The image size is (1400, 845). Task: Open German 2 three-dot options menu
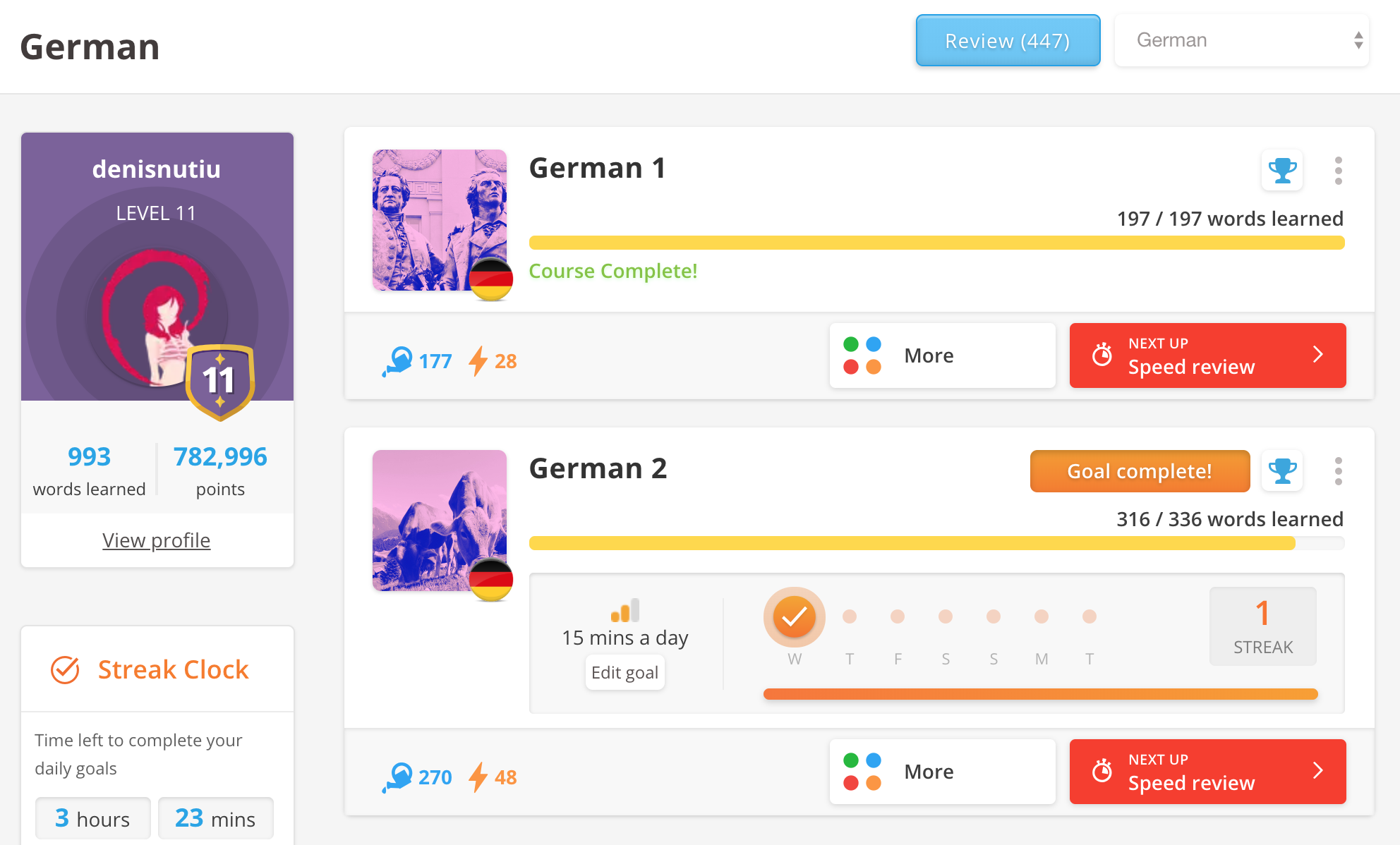(1338, 471)
